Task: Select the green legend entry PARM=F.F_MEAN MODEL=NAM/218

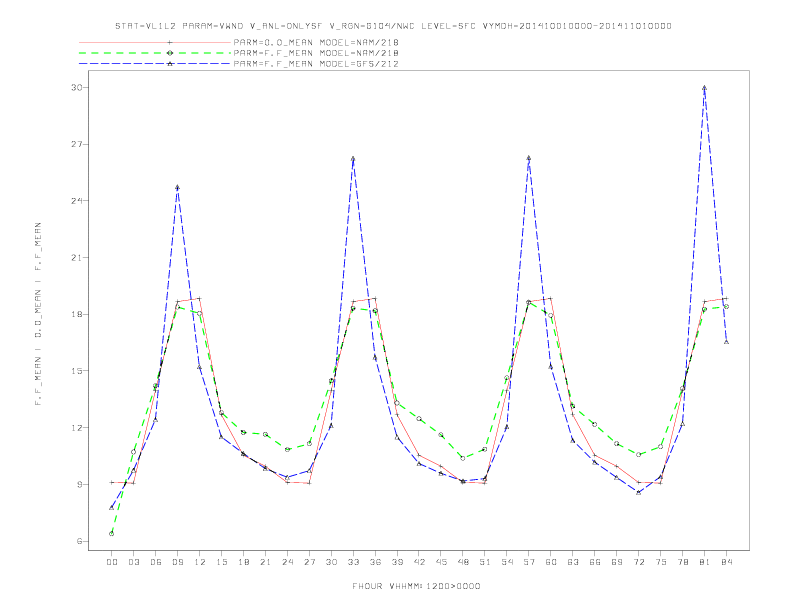Action: click(x=316, y=53)
